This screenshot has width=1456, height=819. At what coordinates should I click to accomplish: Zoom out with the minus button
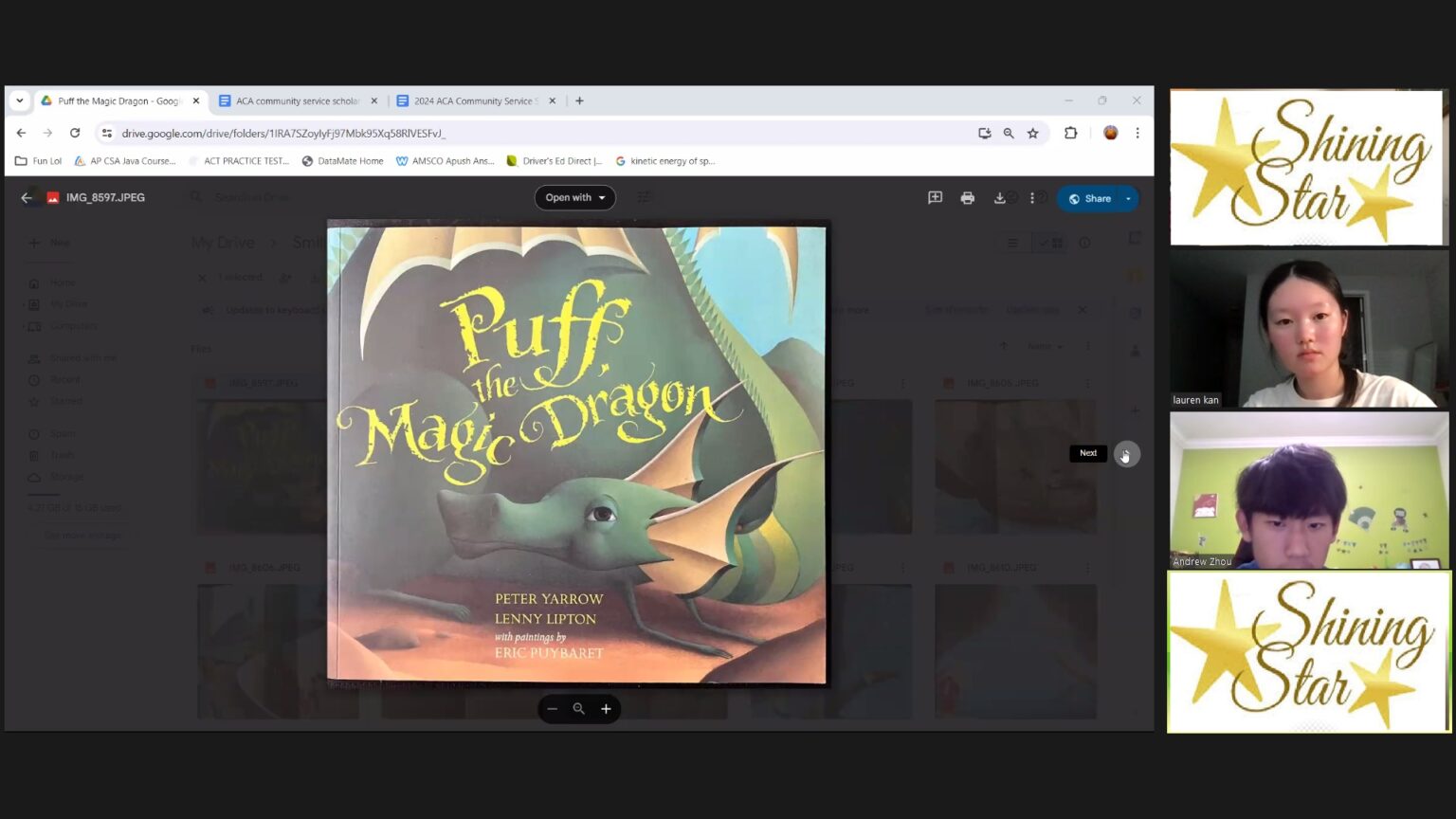click(x=552, y=709)
